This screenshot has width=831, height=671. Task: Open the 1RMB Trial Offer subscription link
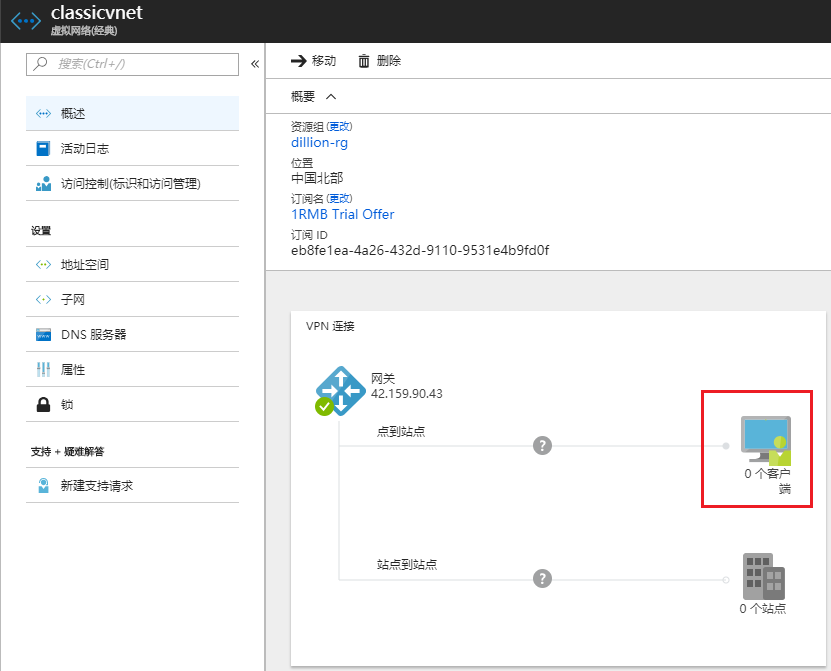point(342,214)
